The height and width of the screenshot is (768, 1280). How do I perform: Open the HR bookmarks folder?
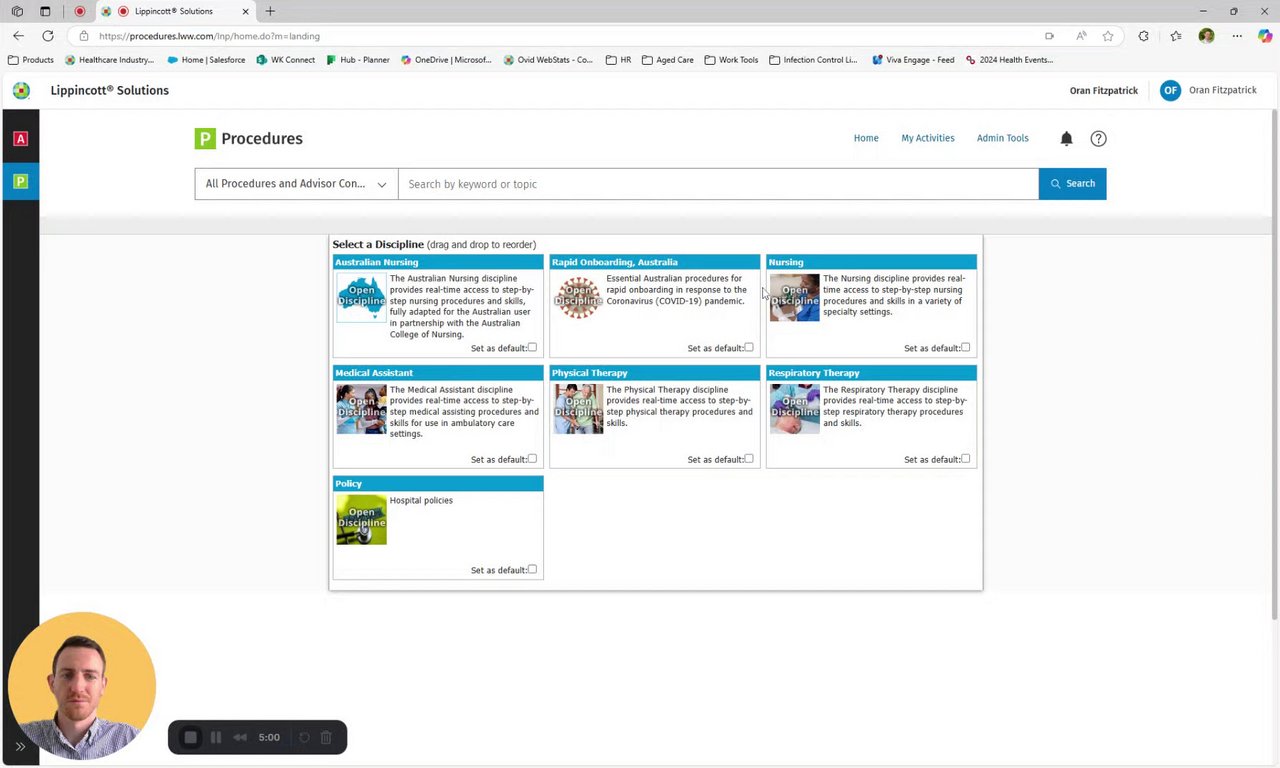pos(618,60)
